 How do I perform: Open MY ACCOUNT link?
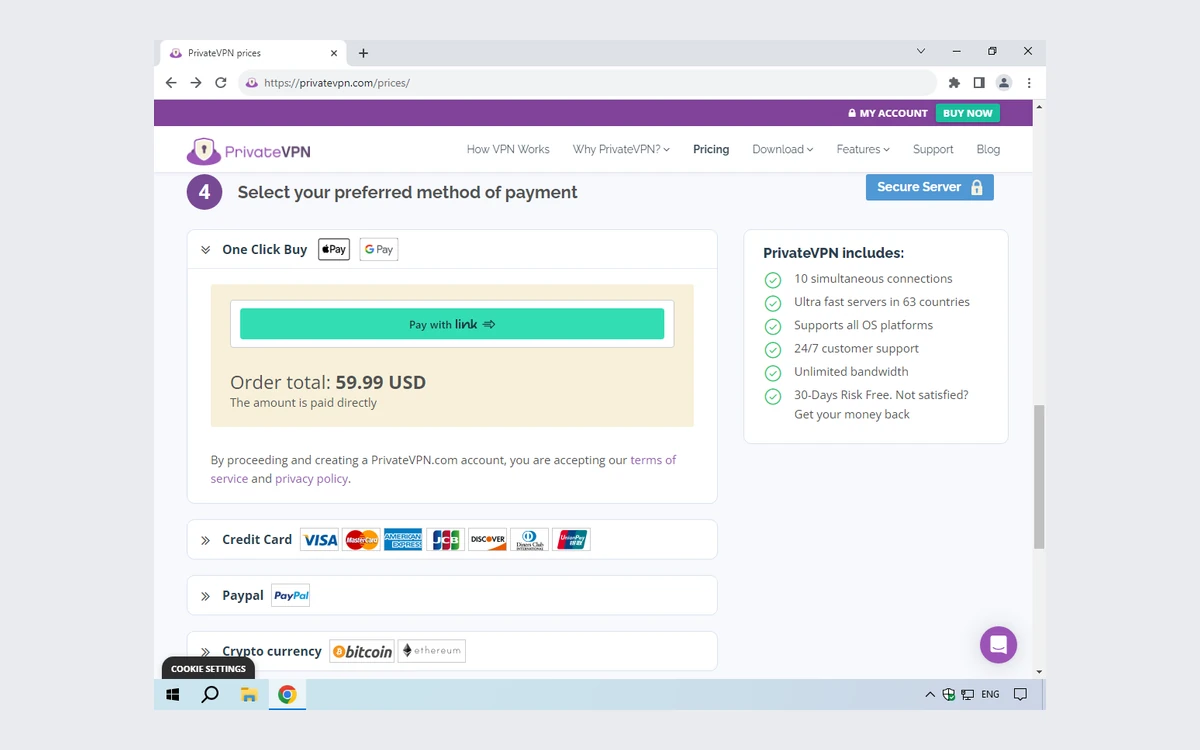[888, 113]
